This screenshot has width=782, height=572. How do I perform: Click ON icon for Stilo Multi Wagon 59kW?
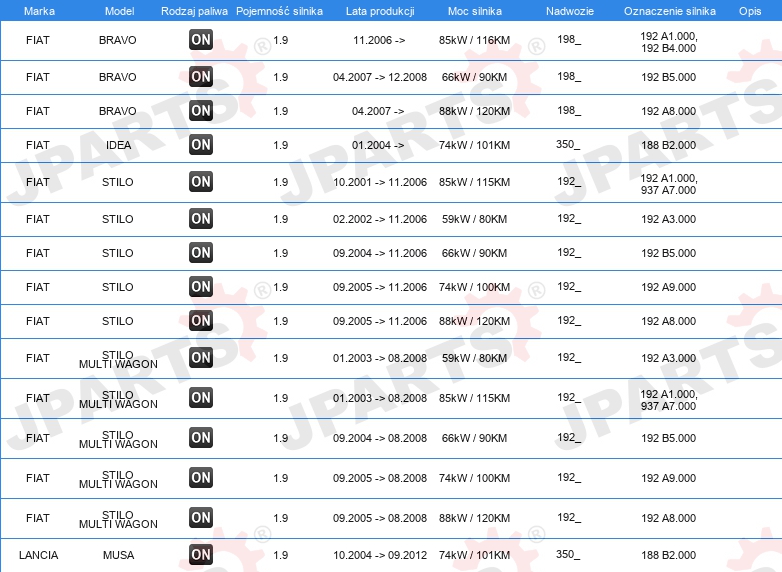coord(201,358)
